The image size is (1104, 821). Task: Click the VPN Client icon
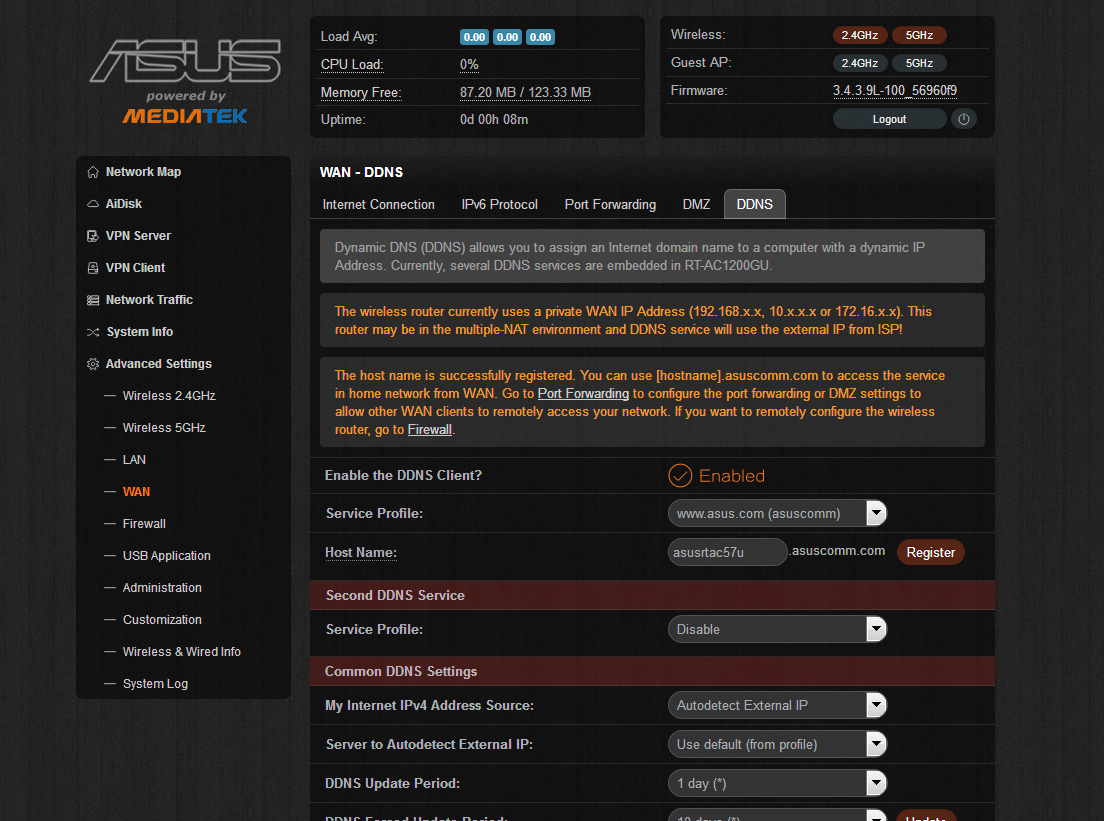click(92, 268)
